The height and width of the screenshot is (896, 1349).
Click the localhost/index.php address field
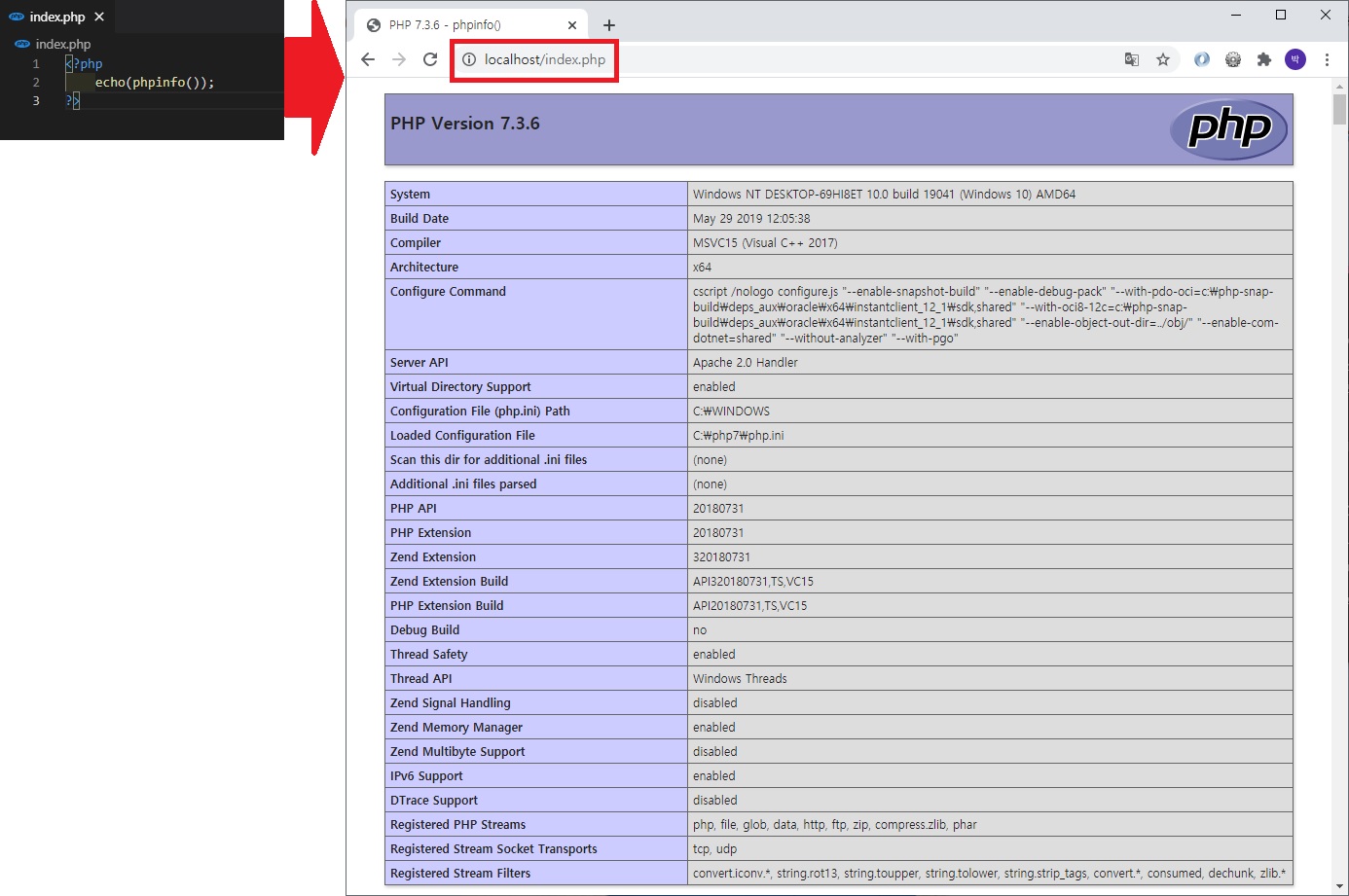545,59
